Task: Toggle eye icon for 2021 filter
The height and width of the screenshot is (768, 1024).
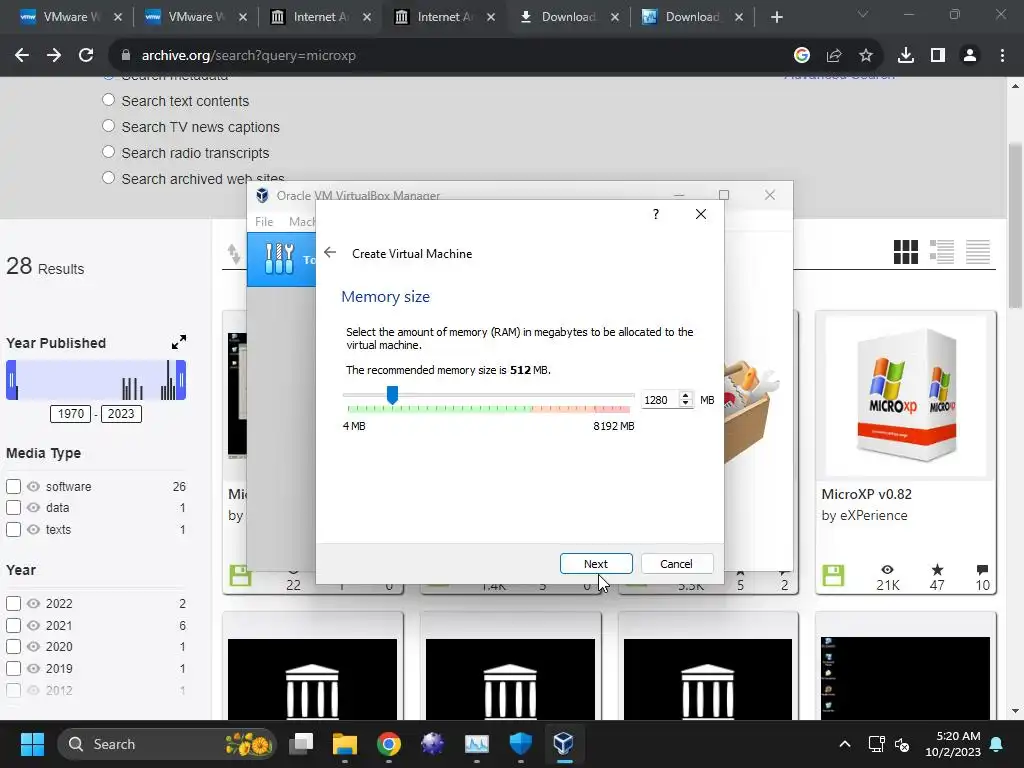Action: [x=33, y=625]
